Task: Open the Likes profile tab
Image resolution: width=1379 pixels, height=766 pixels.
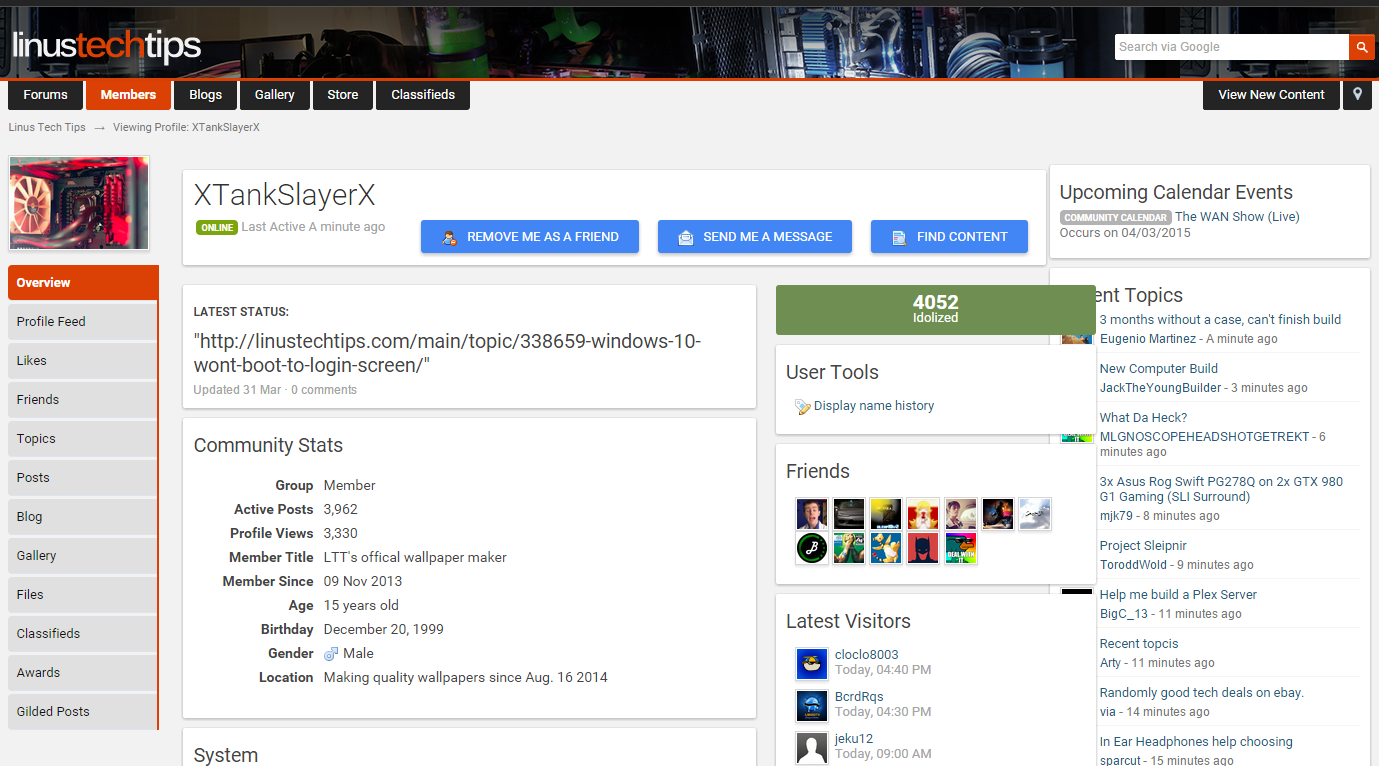Action: tap(82, 361)
